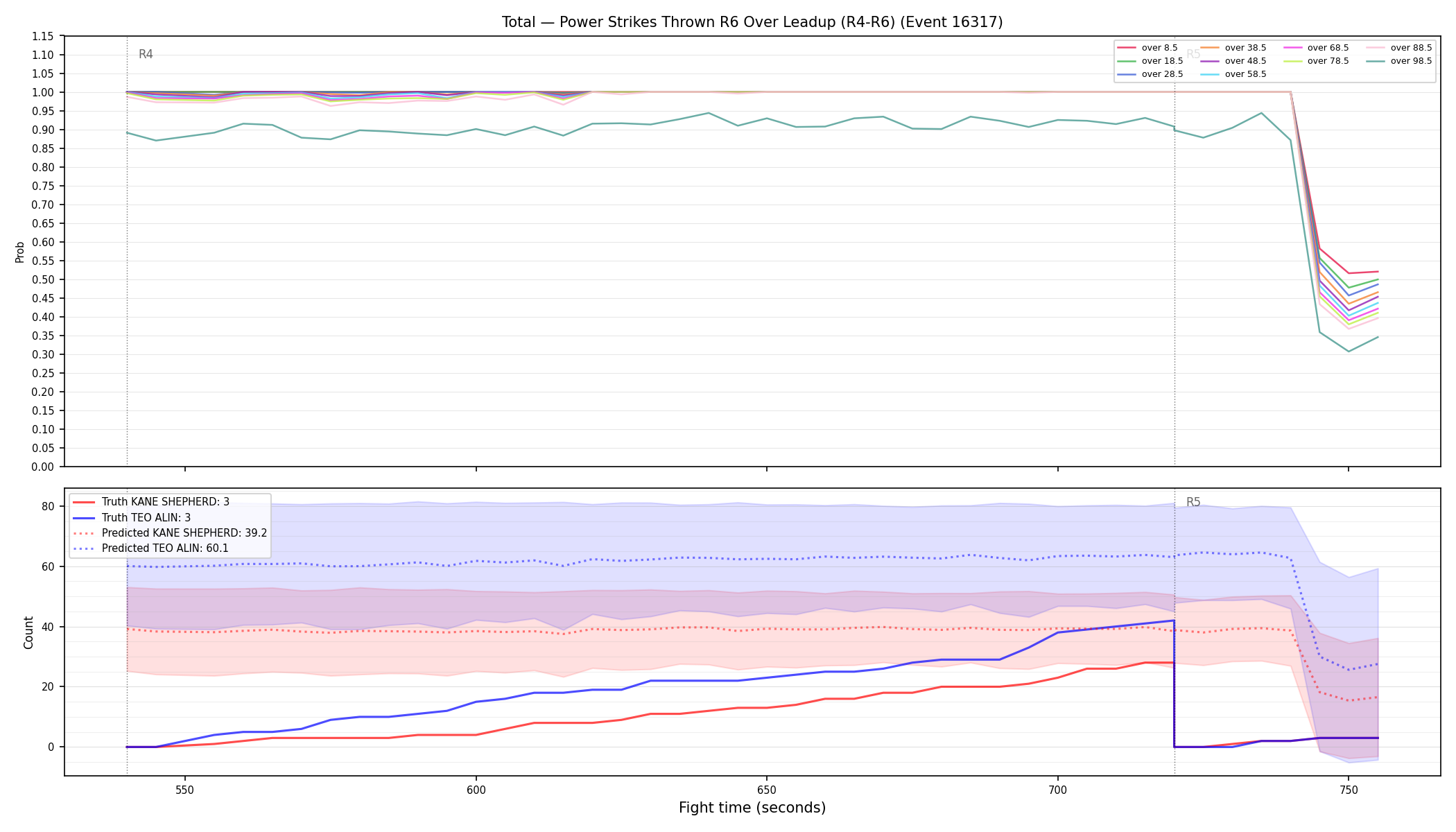Click the R5 round marker in bottom chart
1456x832 pixels.
tap(1193, 502)
